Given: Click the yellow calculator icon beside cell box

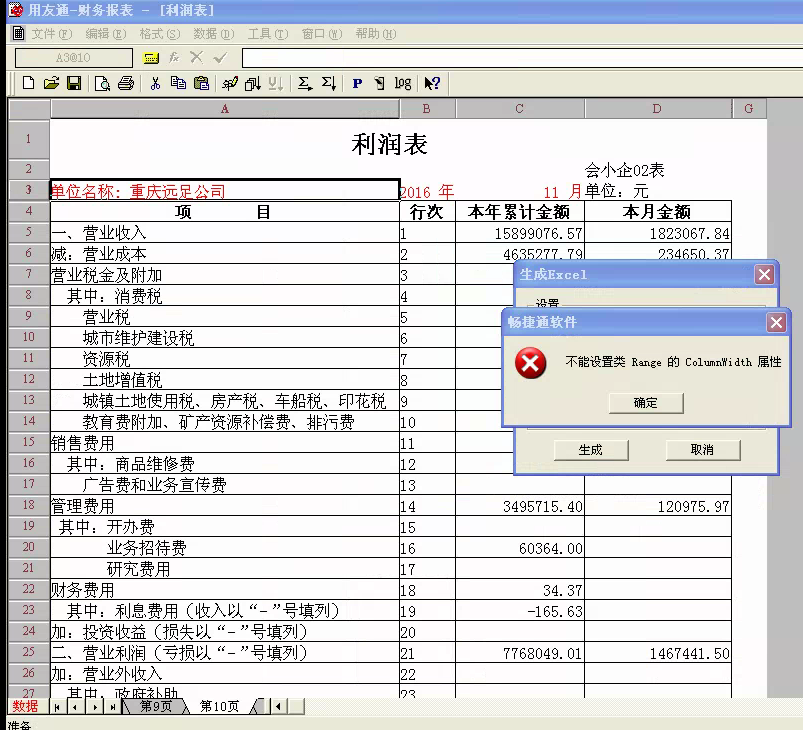Looking at the screenshot, I should coord(151,58).
